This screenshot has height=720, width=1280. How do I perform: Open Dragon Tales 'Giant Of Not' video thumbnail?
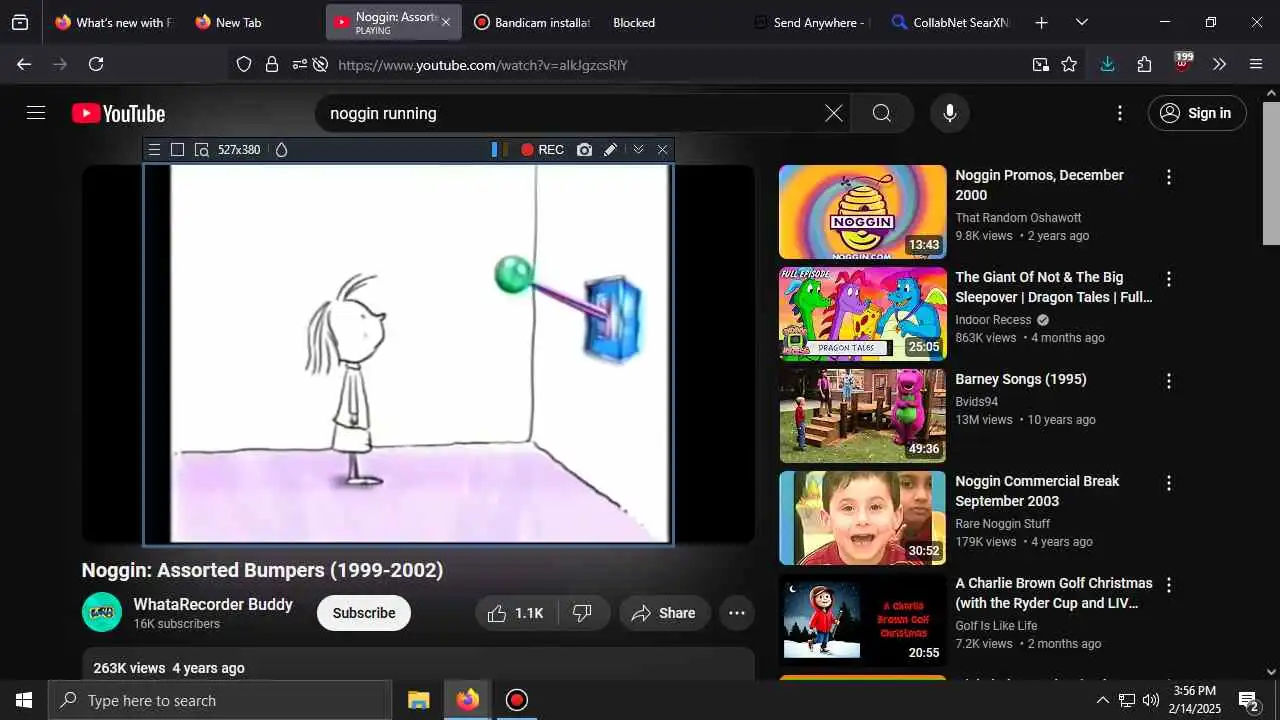[863, 314]
